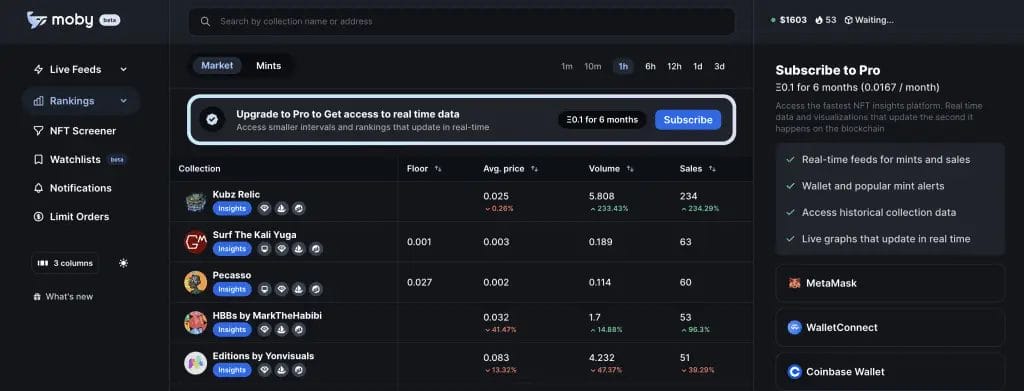Click the Editions by Yonvisuals avatar
The image size is (1024, 391).
click(196, 363)
